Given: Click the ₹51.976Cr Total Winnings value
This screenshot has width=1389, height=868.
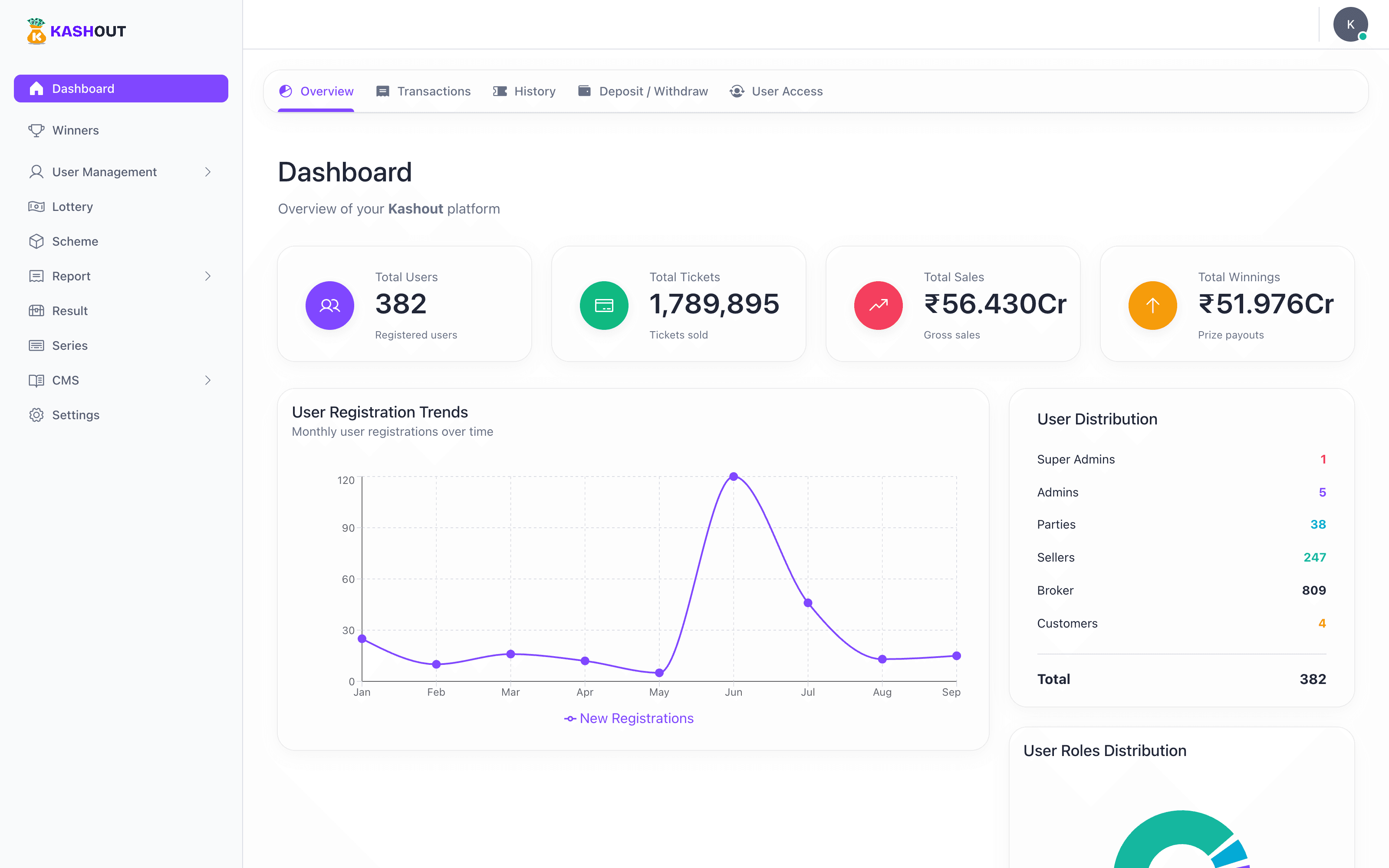Looking at the screenshot, I should (1266, 304).
